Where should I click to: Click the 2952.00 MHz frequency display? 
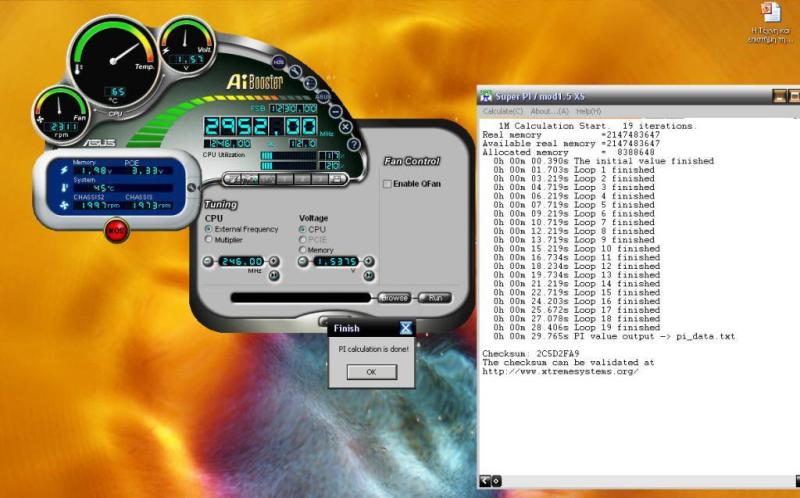click(x=261, y=126)
